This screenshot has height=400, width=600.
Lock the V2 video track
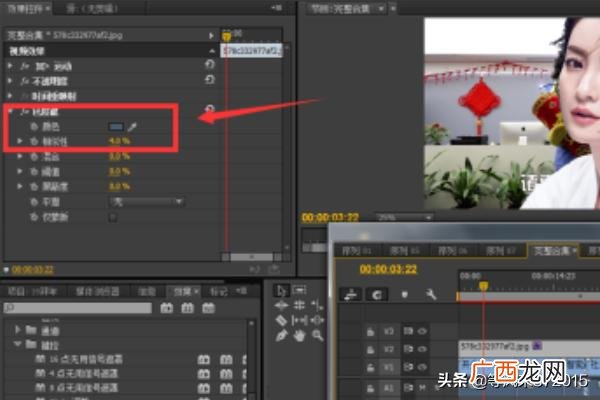click(x=370, y=349)
